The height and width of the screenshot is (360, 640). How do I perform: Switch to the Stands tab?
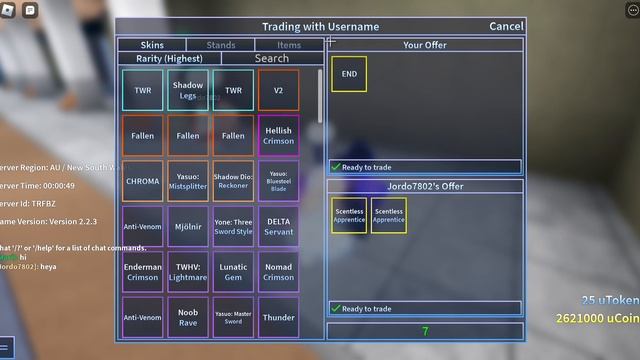coord(220,45)
